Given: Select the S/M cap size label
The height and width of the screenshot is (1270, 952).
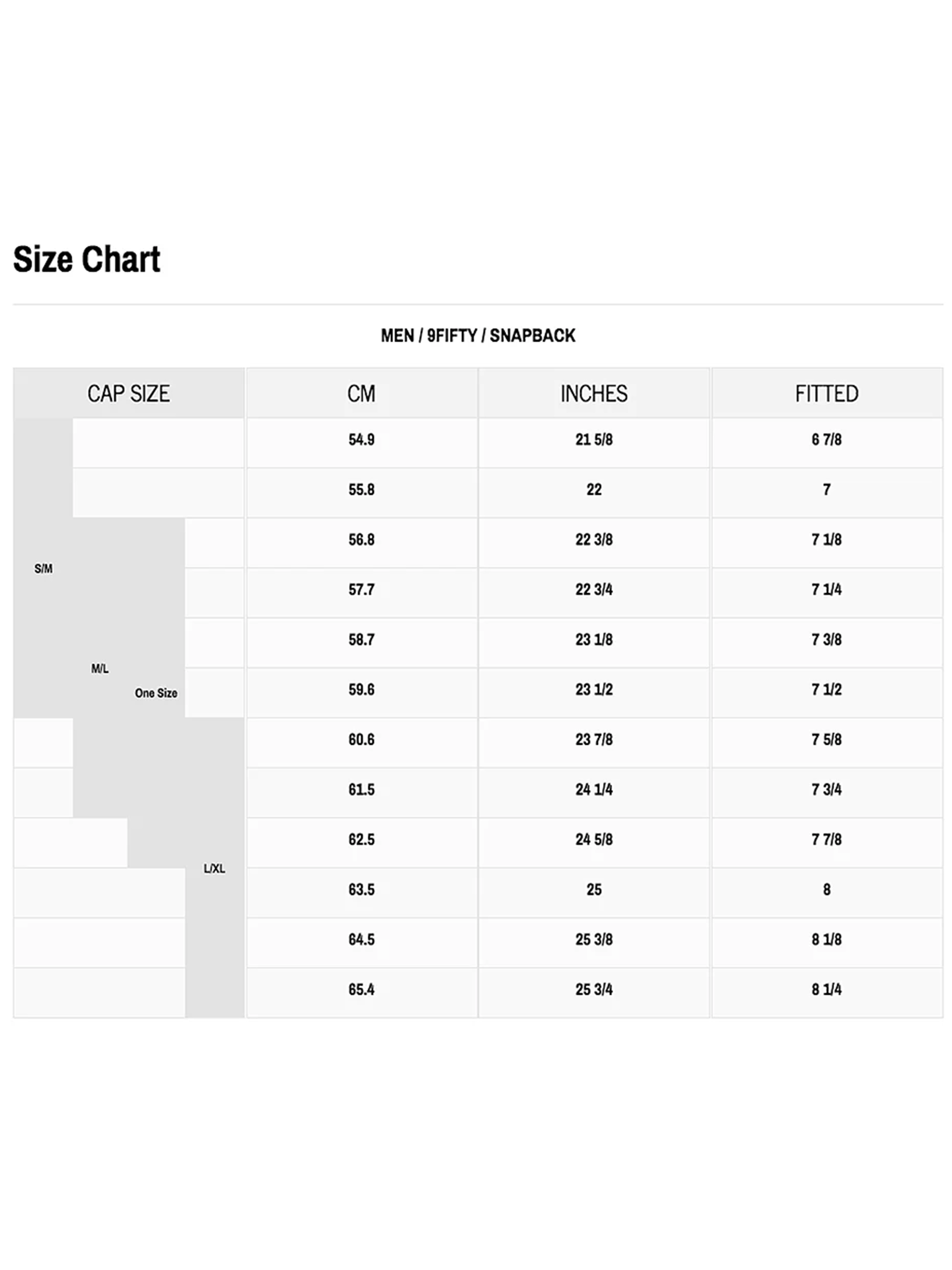Looking at the screenshot, I should pyautogui.click(x=43, y=568).
